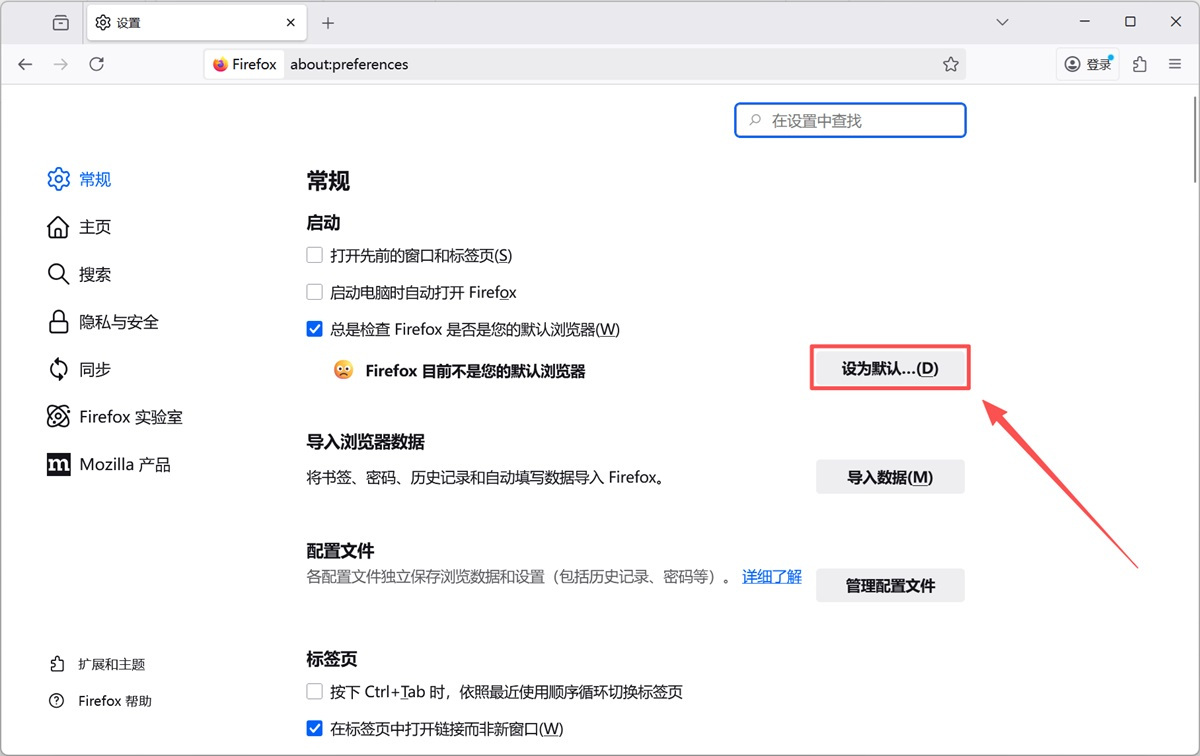Open Firefox 实验室 settings
Image resolution: width=1200 pixels, height=756 pixels.
(x=57, y=416)
